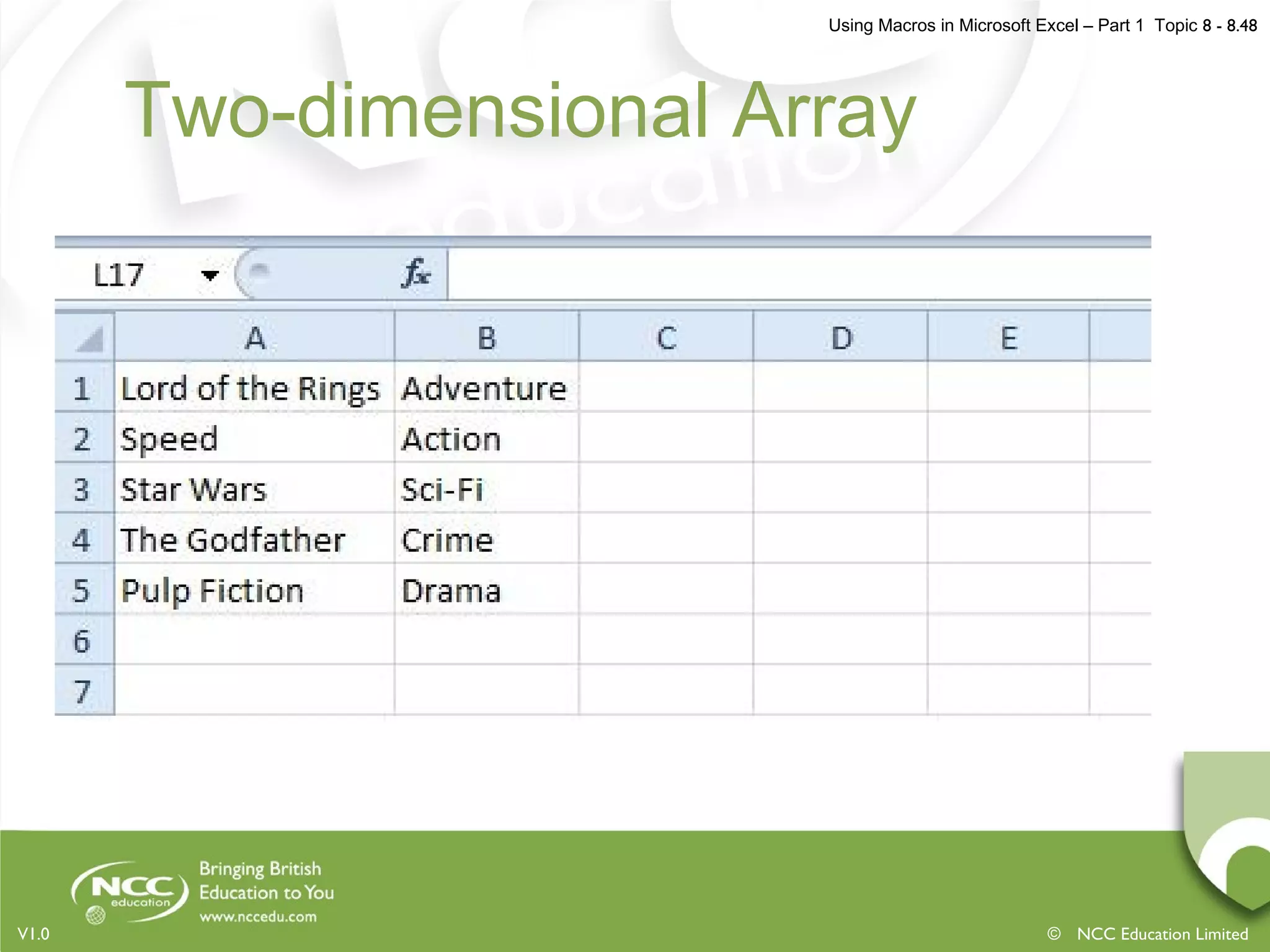Click cell containing Crime
Viewport: 1270px width, 952px height.
pyautogui.click(x=487, y=539)
